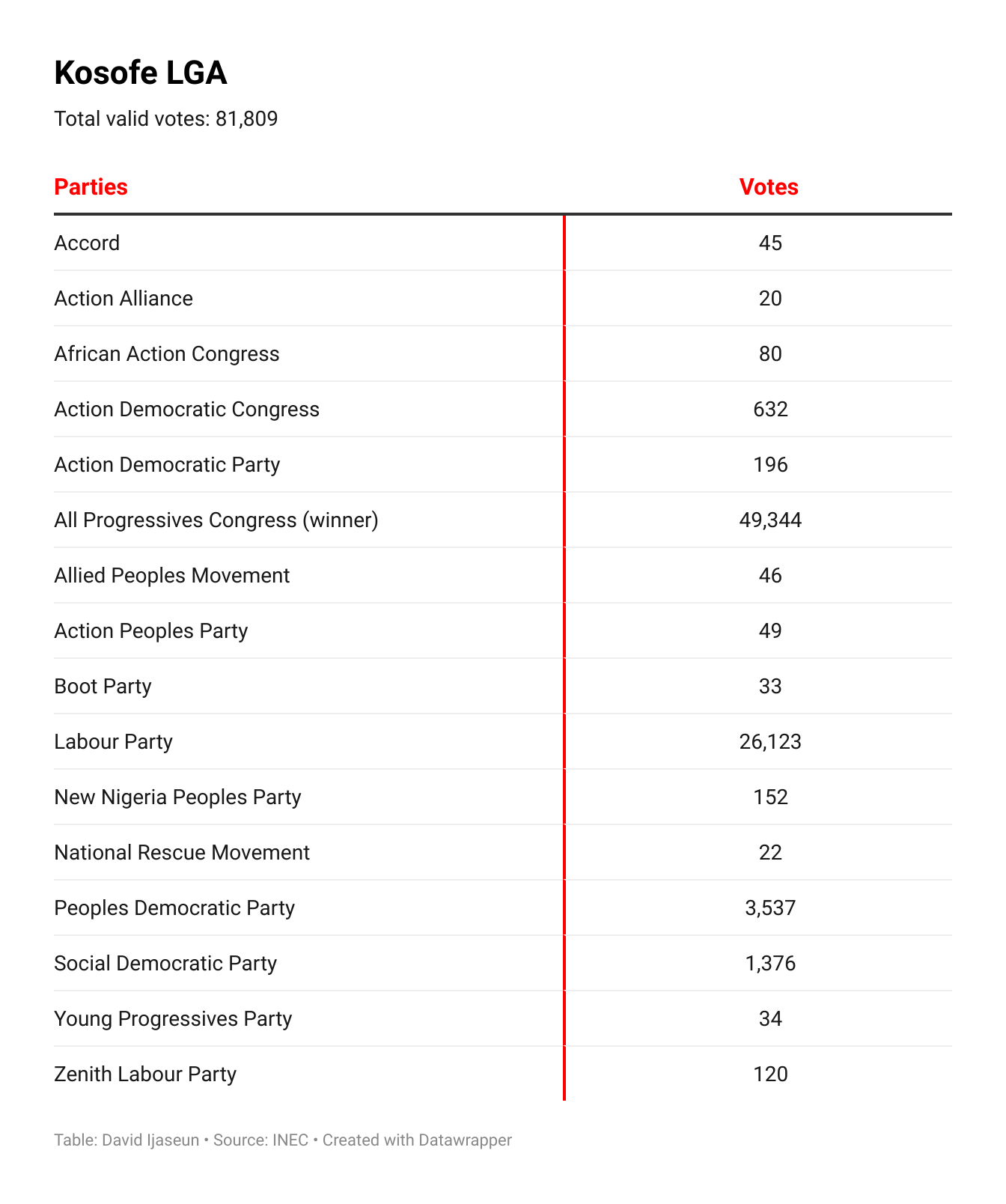This screenshot has width=1006, height=1204.
Task: Select the Accord party row
Action: pos(87,243)
